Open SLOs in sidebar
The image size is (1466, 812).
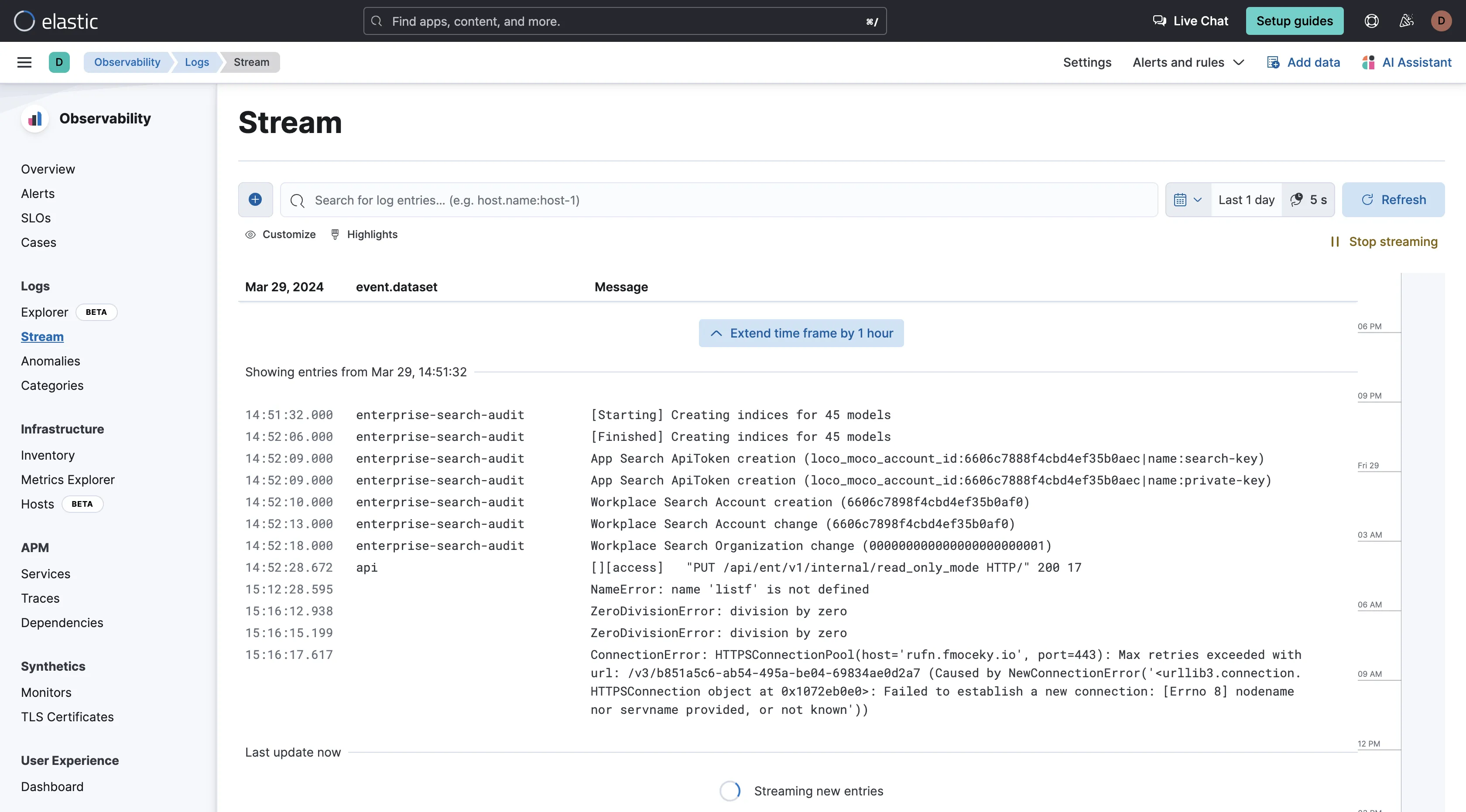point(36,218)
